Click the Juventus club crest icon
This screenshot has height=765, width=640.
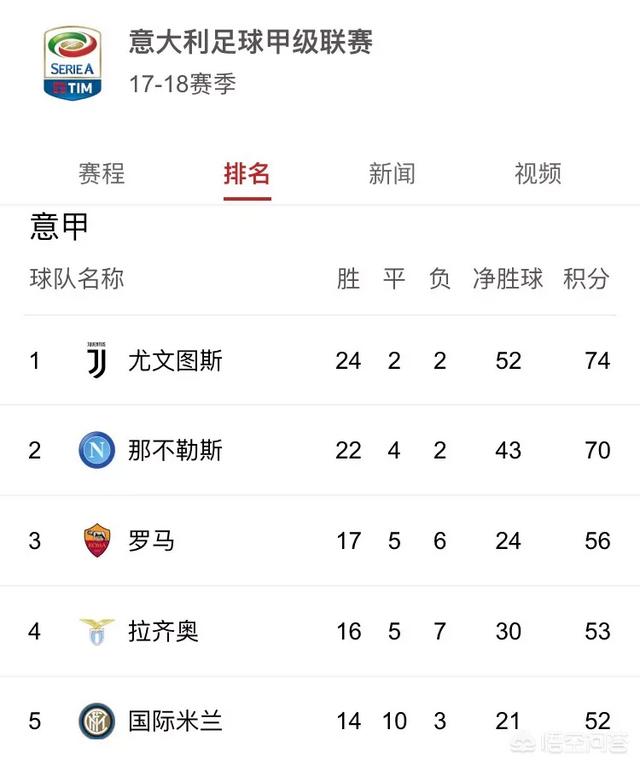[x=97, y=360]
